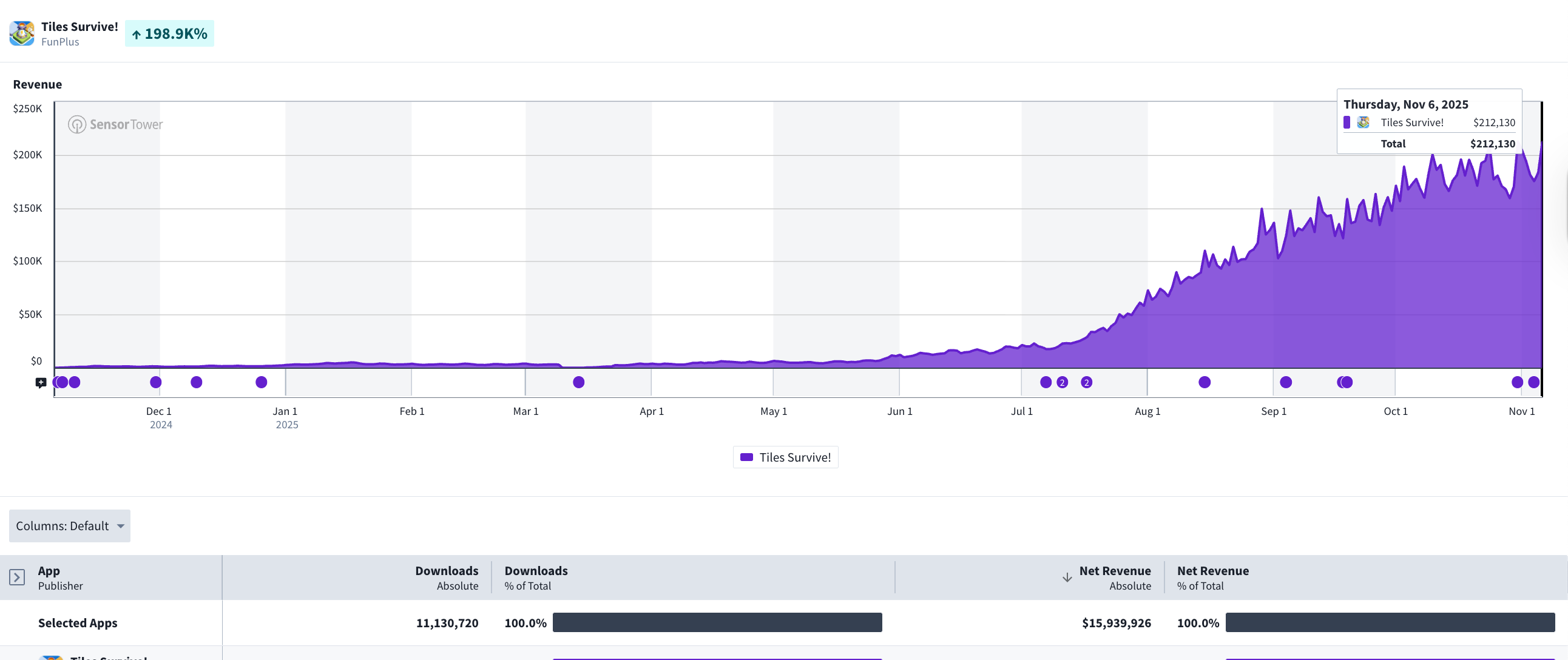Open the Columns: Default dropdown
Screen dimensions: 1568x660
point(62,526)
